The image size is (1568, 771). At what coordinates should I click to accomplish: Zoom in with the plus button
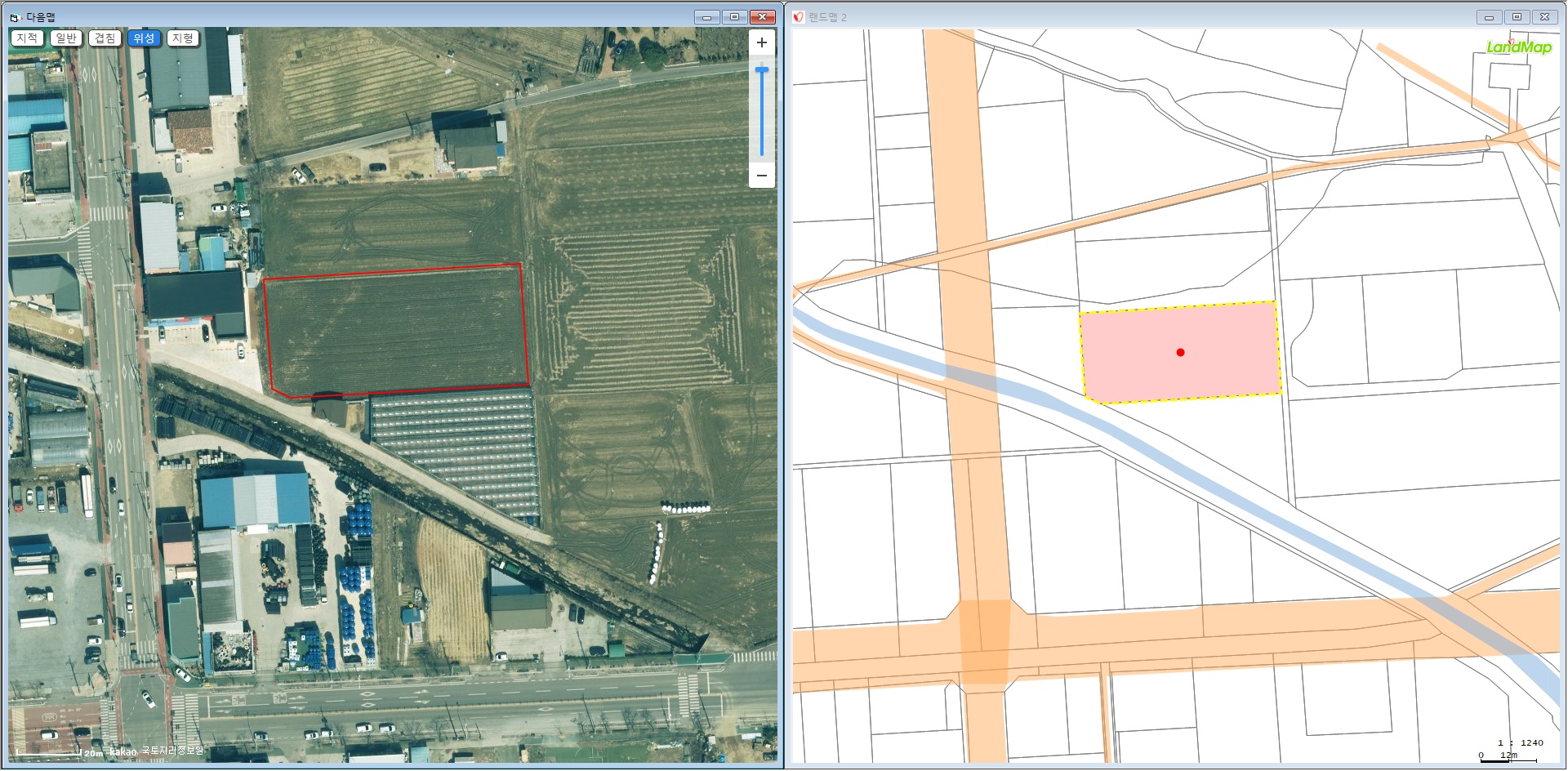point(761,43)
